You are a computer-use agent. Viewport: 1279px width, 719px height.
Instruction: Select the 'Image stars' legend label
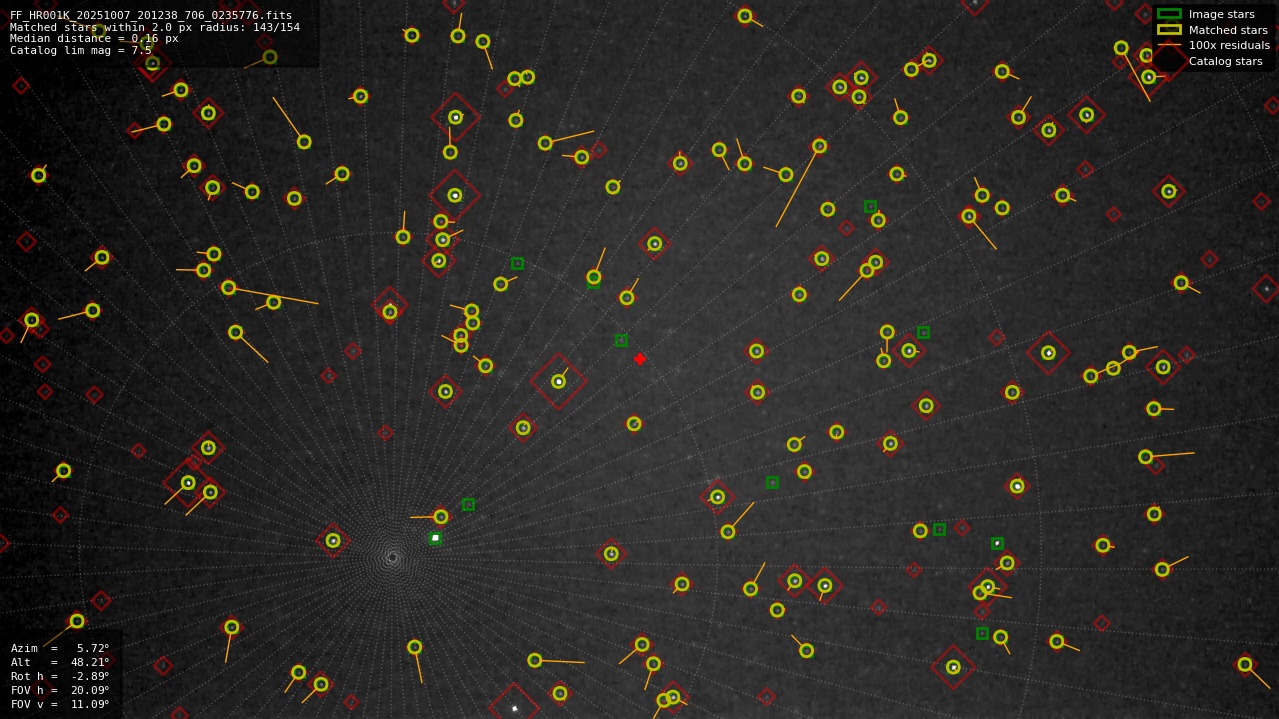(1221, 14)
